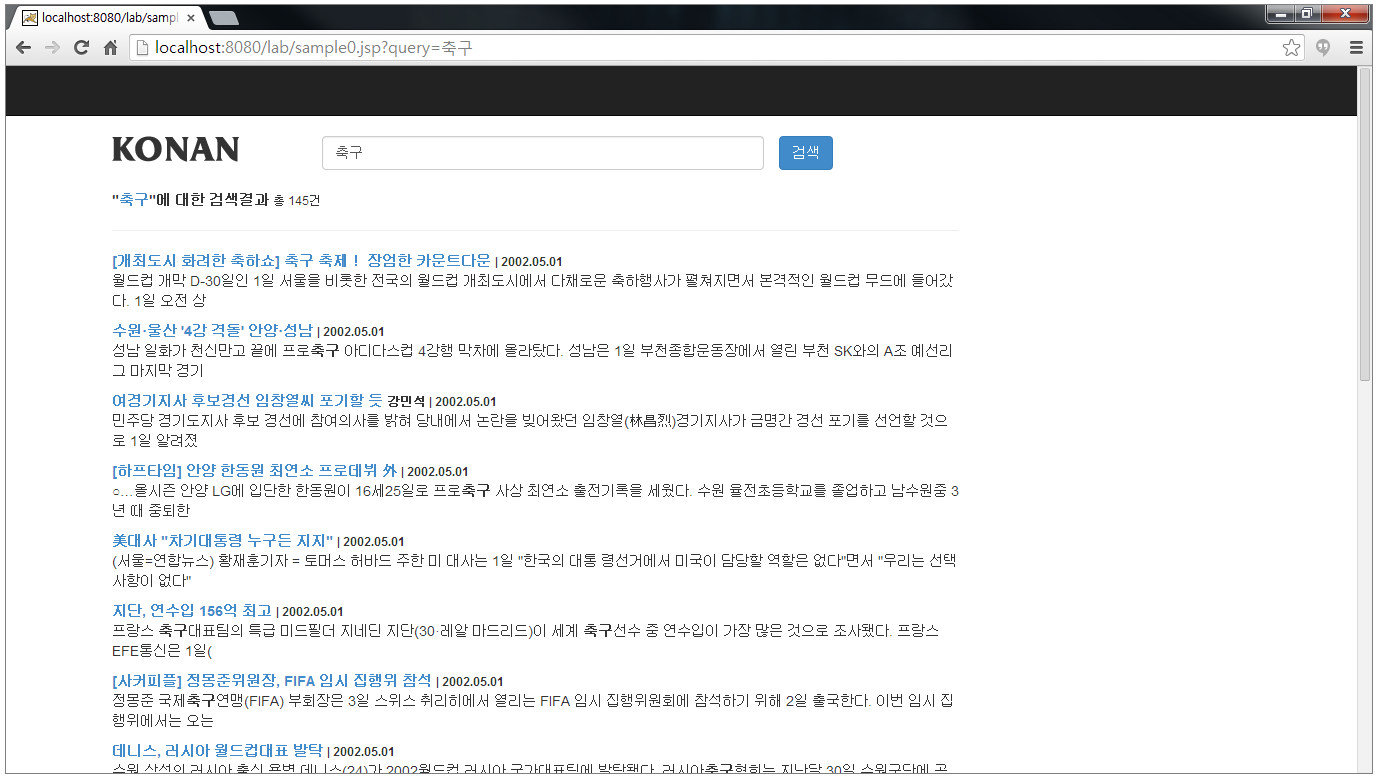Click the snippet starting (서울=연합뉴스) 황재훈기자
Image resolution: width=1376 pixels, height=777 pixels.
tap(533, 570)
